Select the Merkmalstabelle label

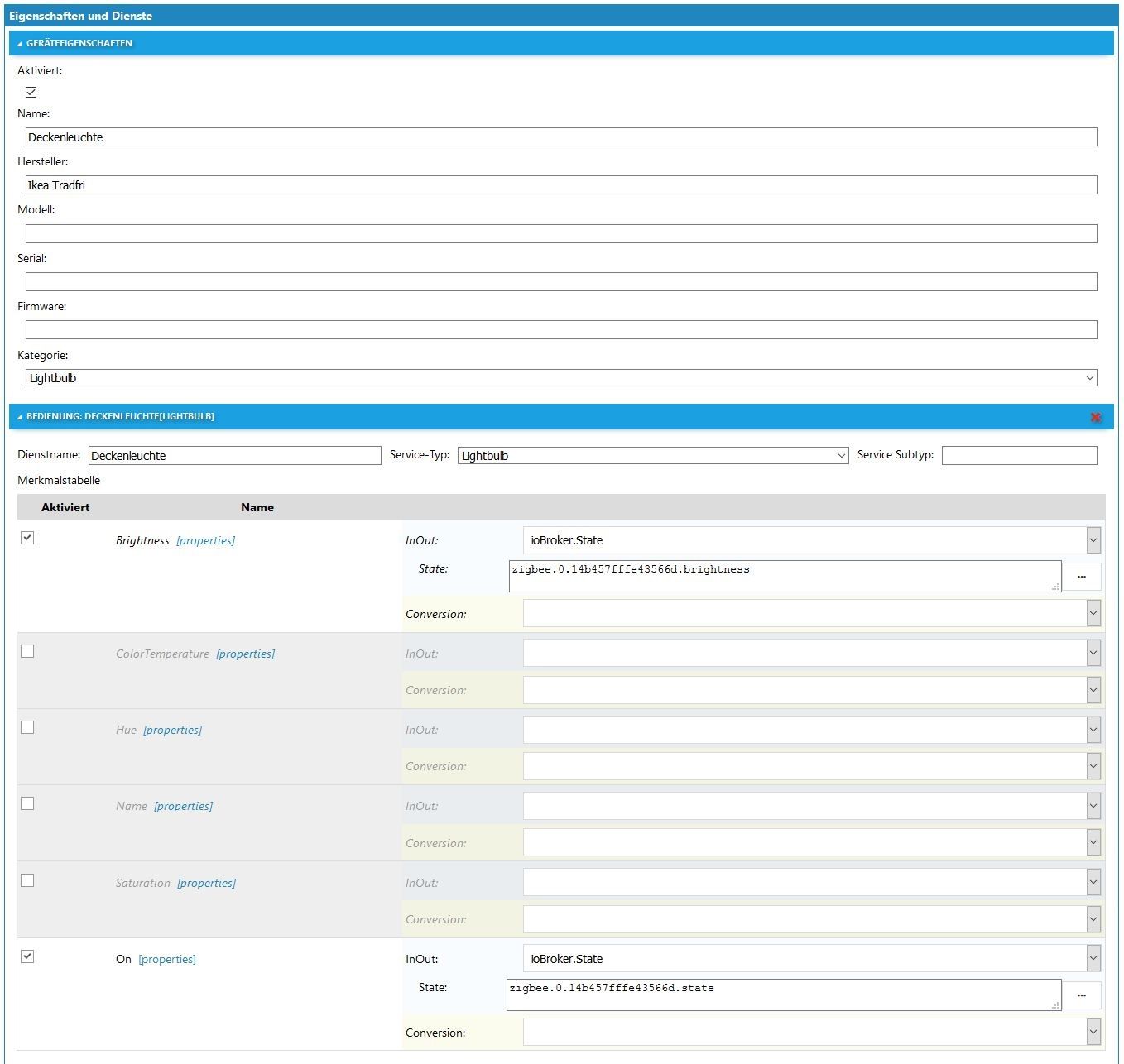[x=59, y=480]
